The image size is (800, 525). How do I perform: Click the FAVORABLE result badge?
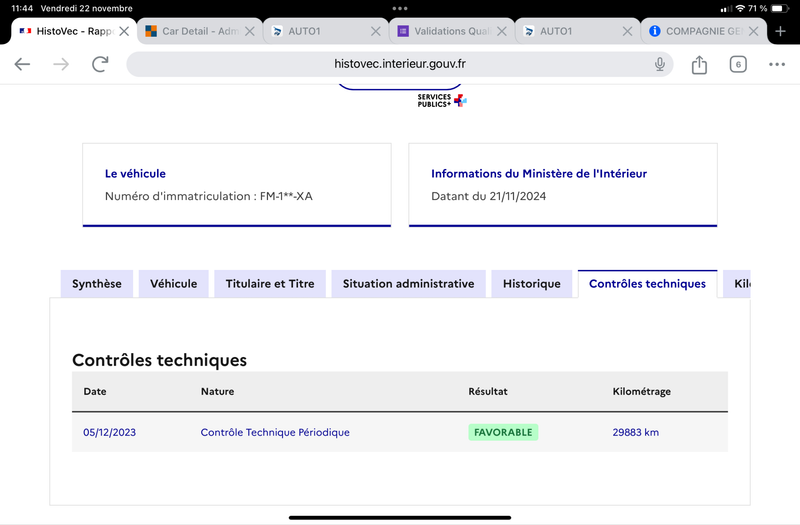point(503,432)
